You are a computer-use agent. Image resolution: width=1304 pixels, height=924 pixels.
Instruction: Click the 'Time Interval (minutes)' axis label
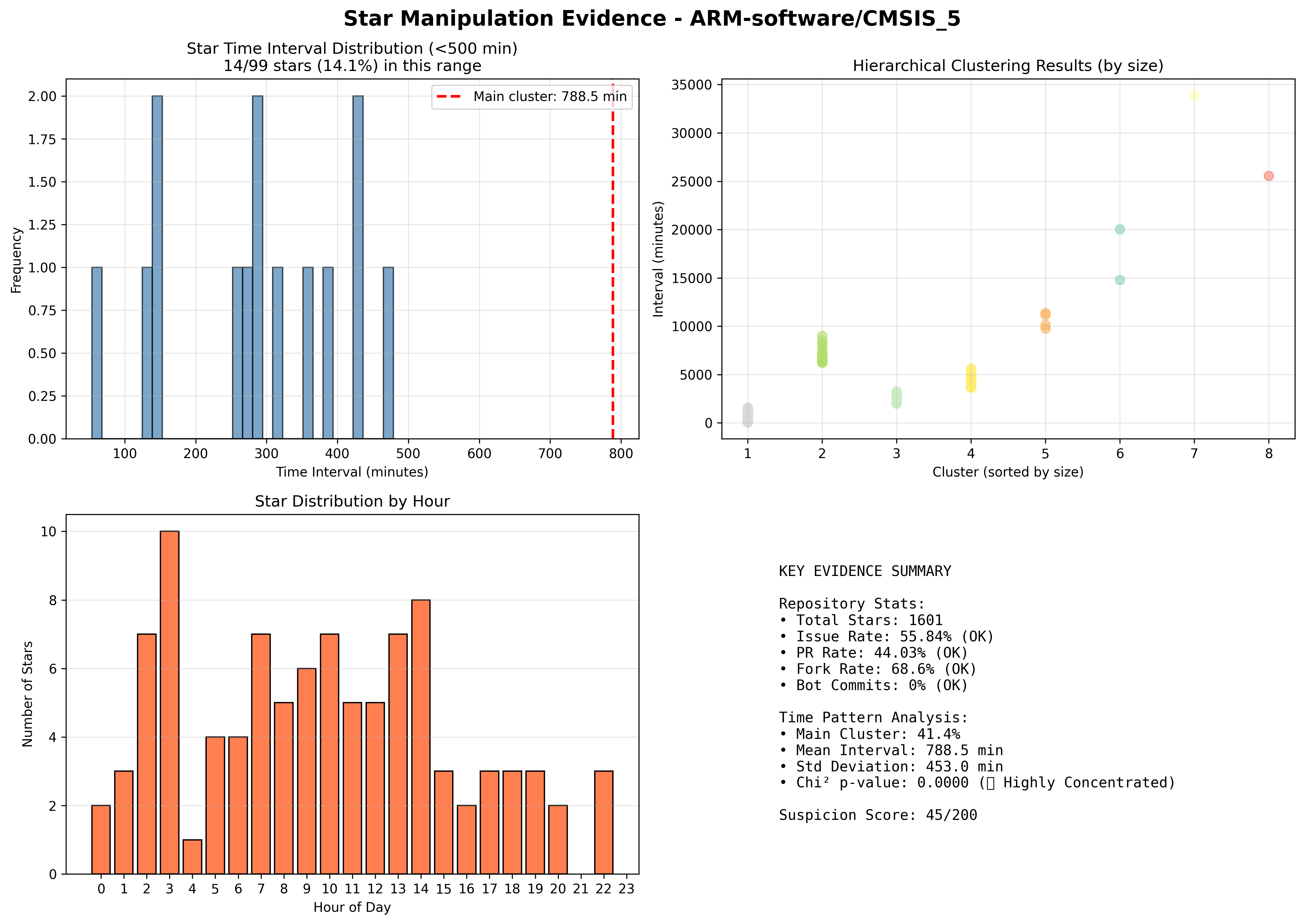pos(352,472)
